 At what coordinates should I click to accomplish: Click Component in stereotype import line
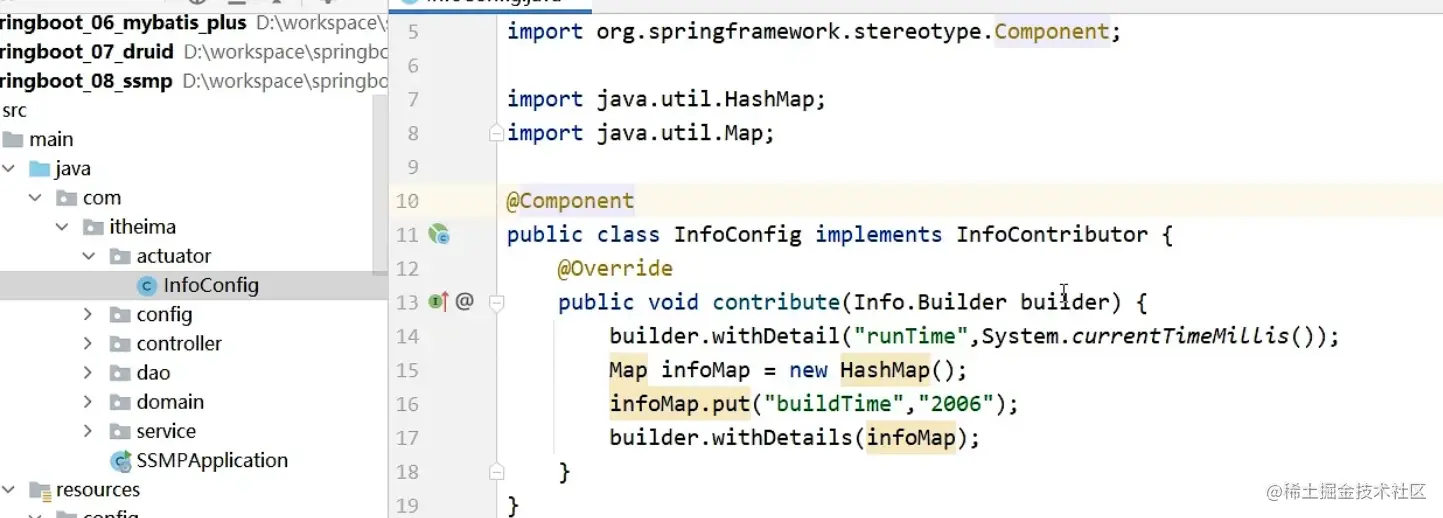click(x=1051, y=32)
